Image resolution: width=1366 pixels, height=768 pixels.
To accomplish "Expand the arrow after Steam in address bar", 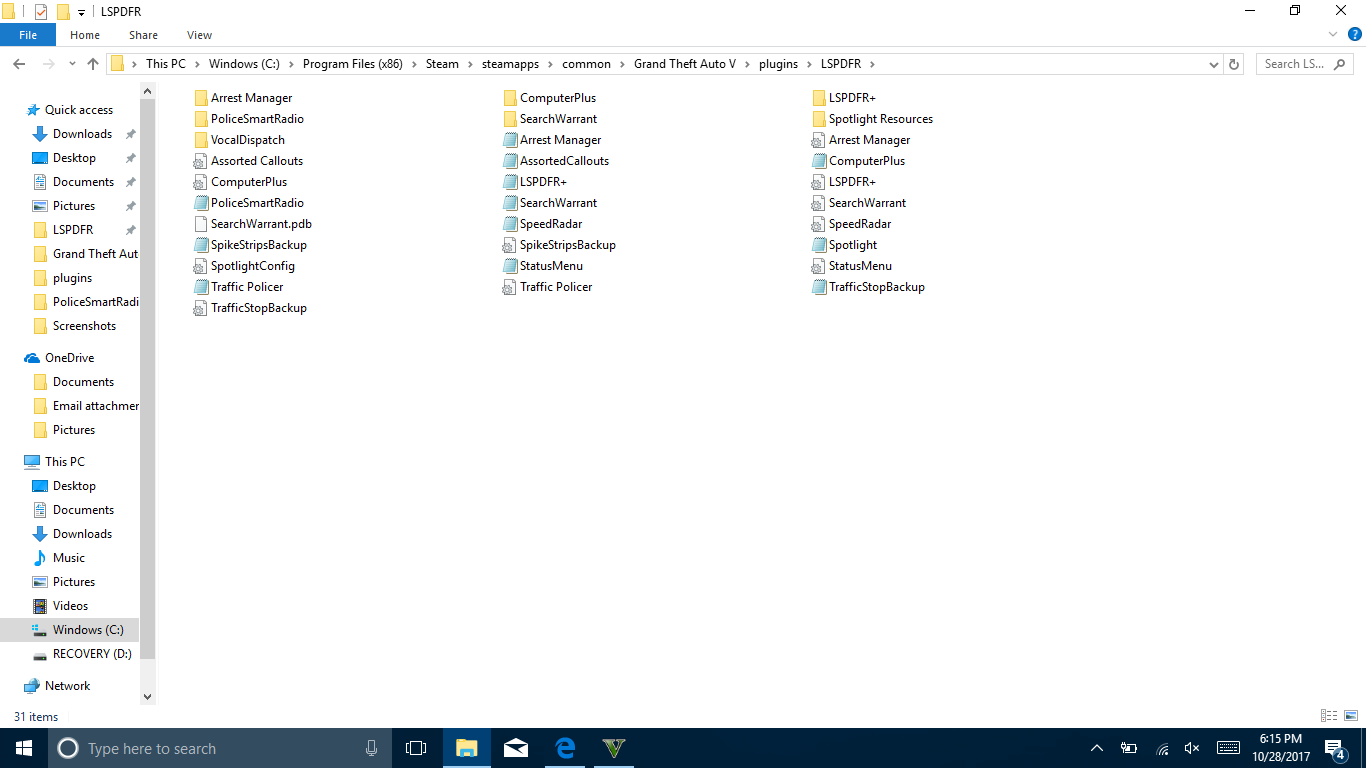I will tap(470, 64).
